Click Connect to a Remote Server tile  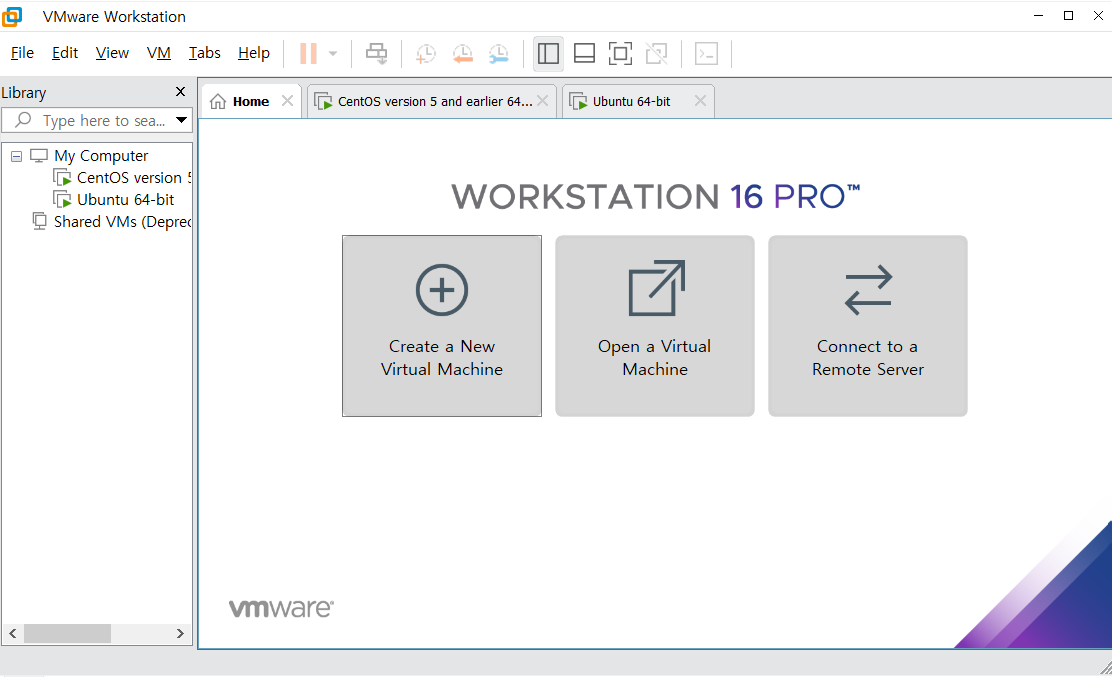click(x=868, y=326)
